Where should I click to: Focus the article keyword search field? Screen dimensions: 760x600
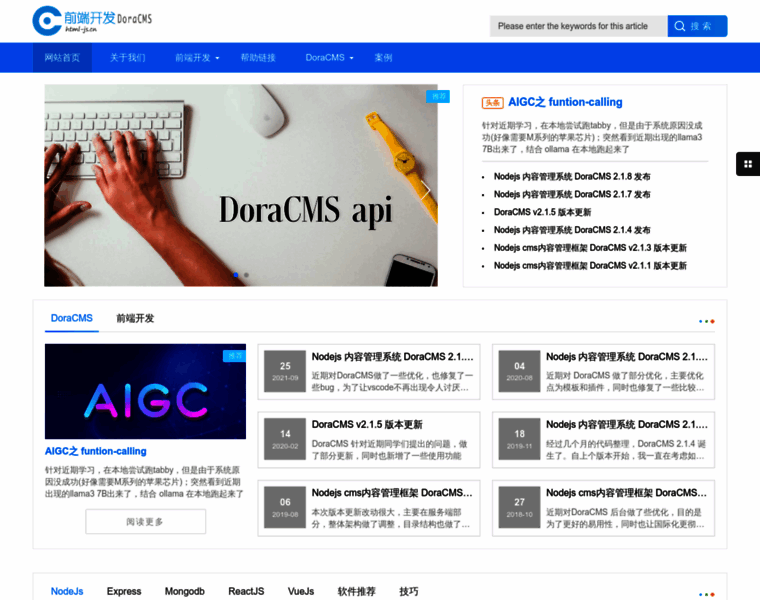[x=578, y=26]
